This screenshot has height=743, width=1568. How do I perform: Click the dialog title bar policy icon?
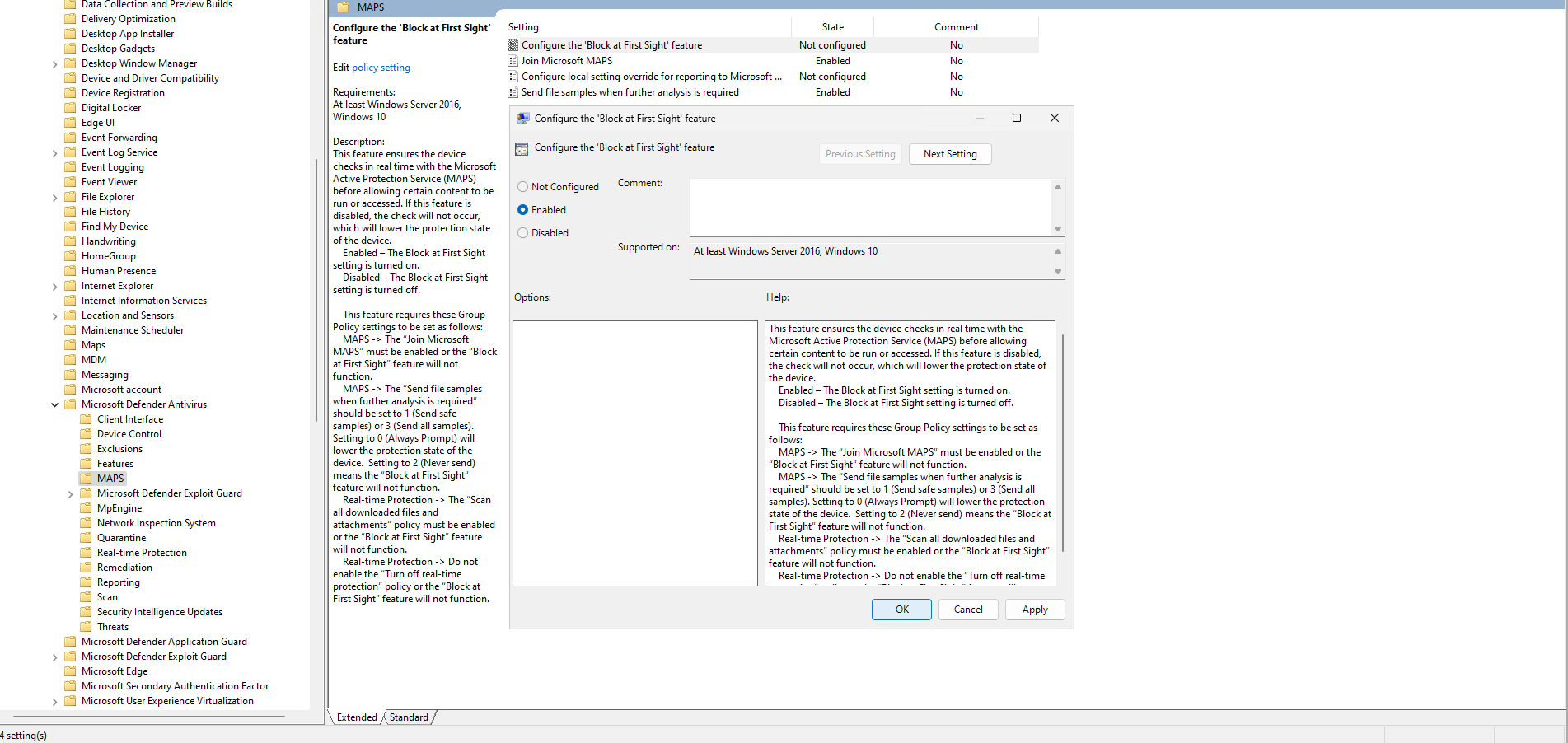522,119
